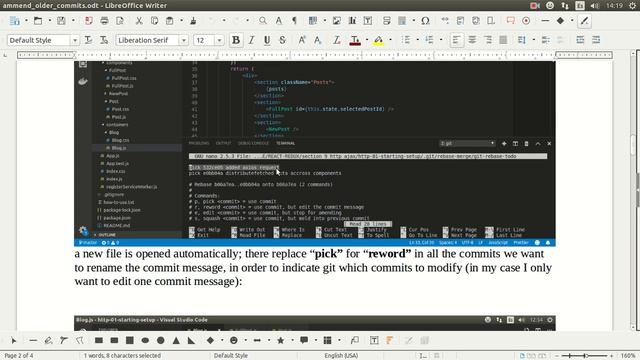Click the zoom percentage value
Screen dimensions: 640x360
pyautogui.click(x=629, y=356)
